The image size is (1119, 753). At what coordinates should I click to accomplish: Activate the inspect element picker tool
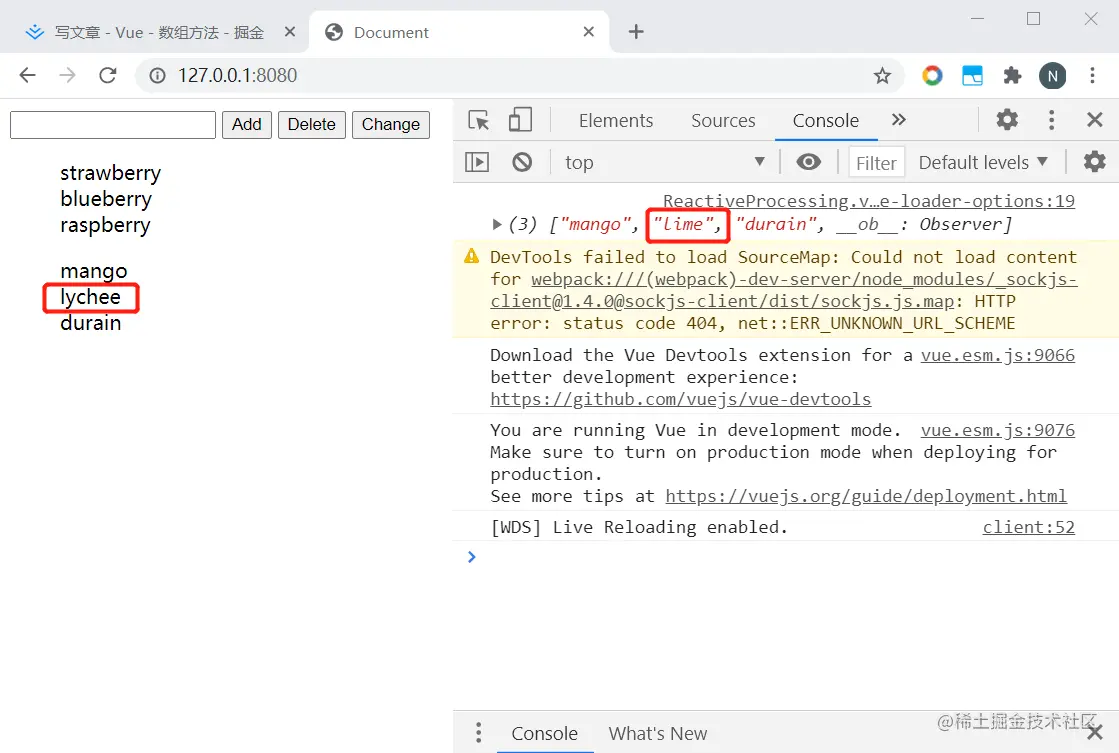[479, 120]
